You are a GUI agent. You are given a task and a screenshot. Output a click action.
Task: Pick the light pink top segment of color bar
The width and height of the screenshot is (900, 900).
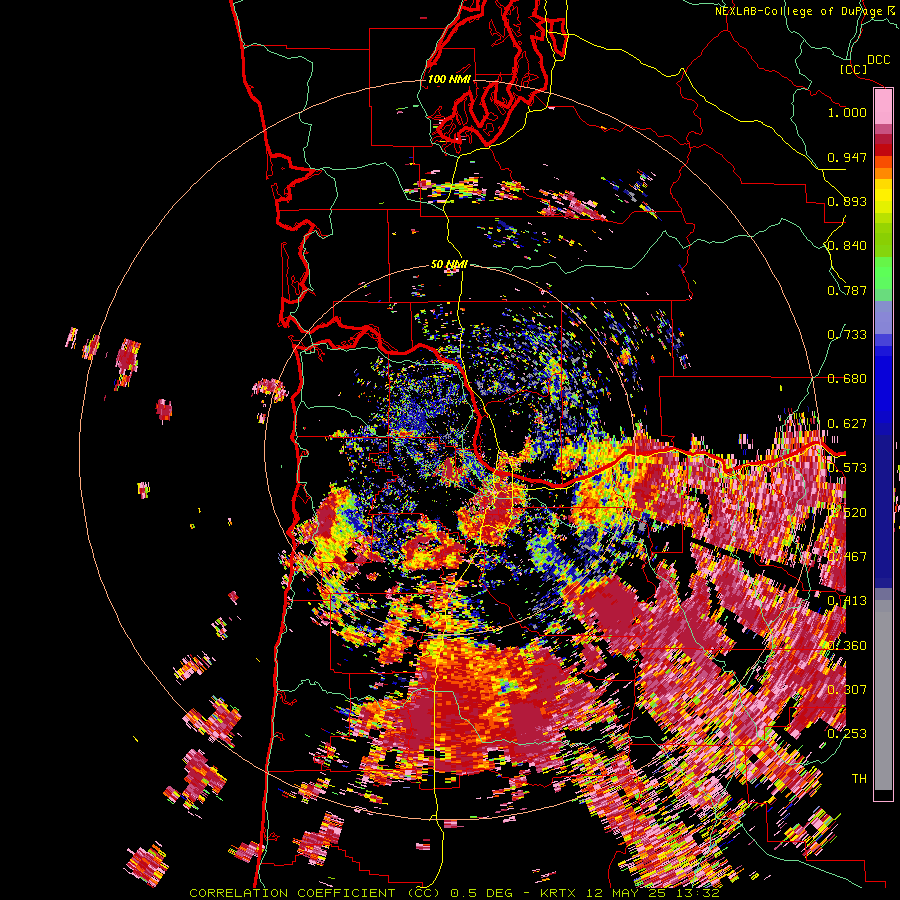[x=883, y=106]
